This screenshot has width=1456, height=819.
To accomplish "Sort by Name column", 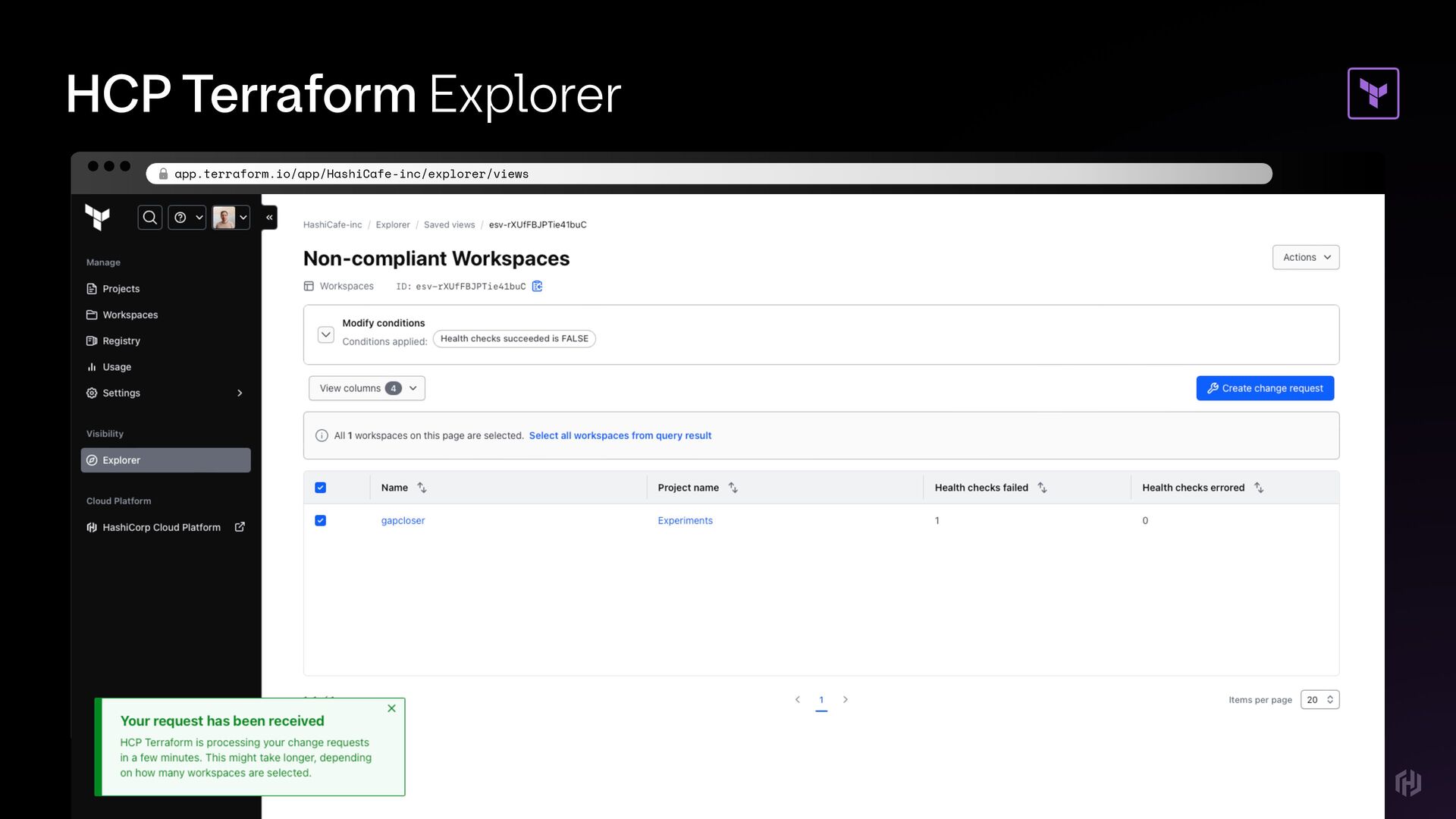I will coord(422,488).
